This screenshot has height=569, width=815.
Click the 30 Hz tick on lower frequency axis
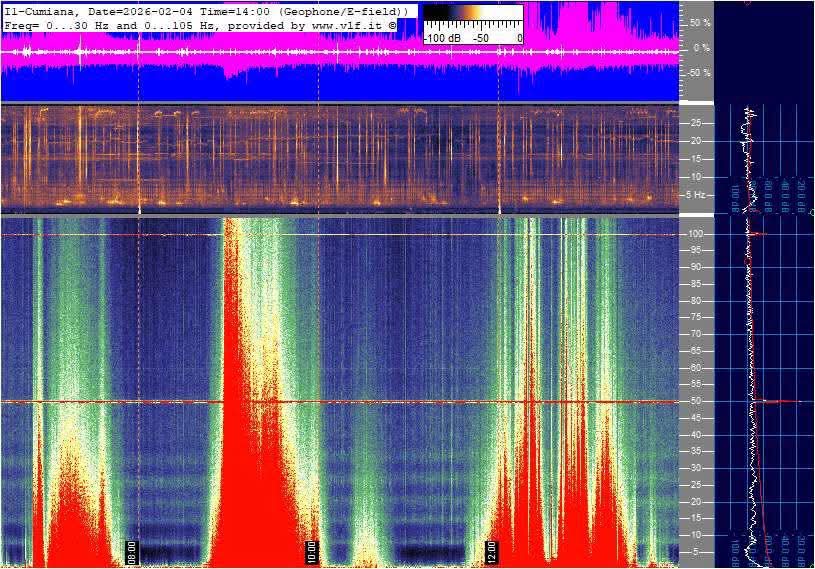[x=697, y=469]
